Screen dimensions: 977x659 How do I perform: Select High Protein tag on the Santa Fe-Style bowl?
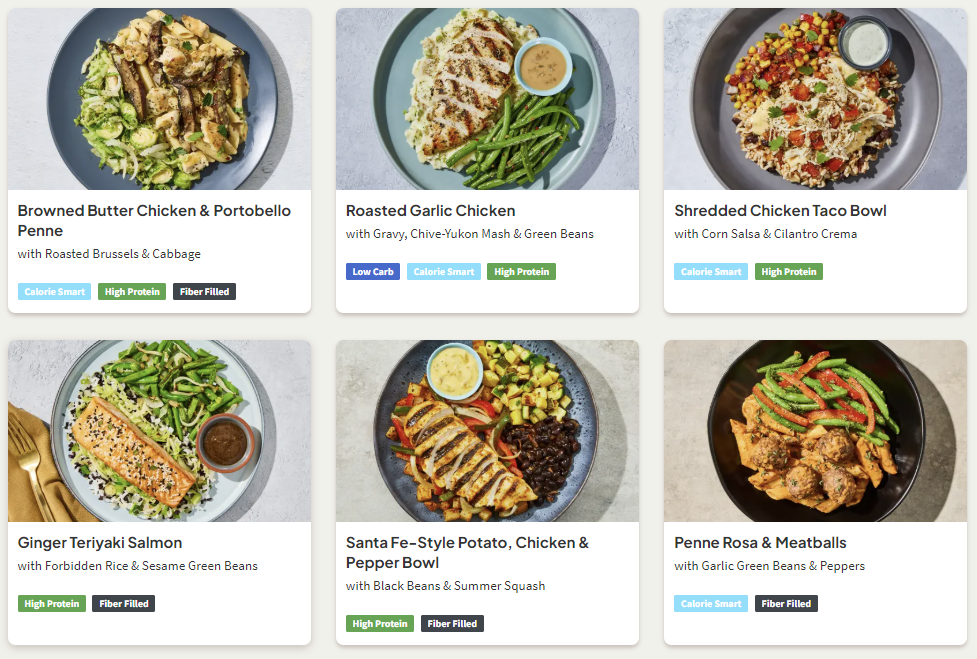click(x=380, y=624)
